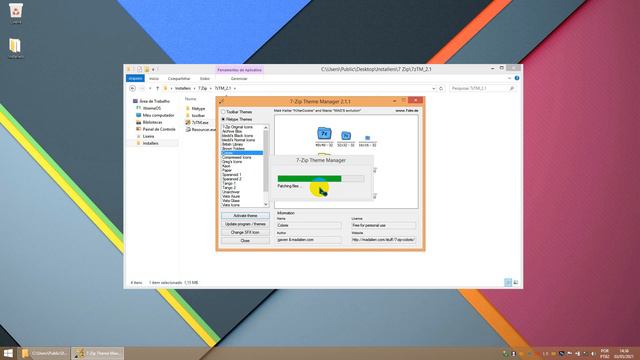Image resolution: width=640 pixels, height=360 pixels.
Task: Click the search magnifier in Explorer
Action: pyautogui.click(x=512, y=88)
